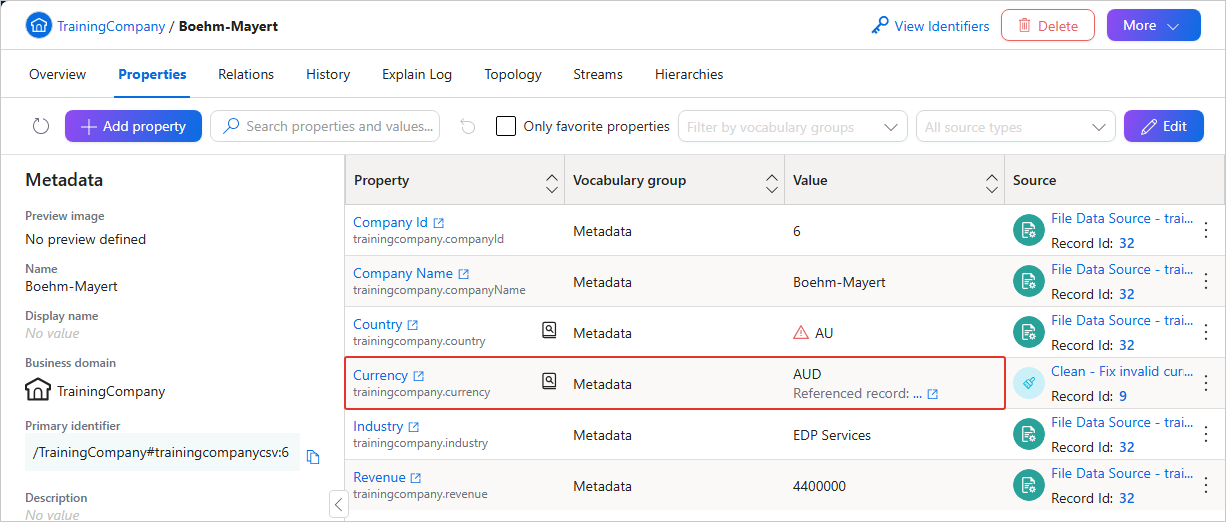Open the external link icon next to Country

[x=413, y=325]
